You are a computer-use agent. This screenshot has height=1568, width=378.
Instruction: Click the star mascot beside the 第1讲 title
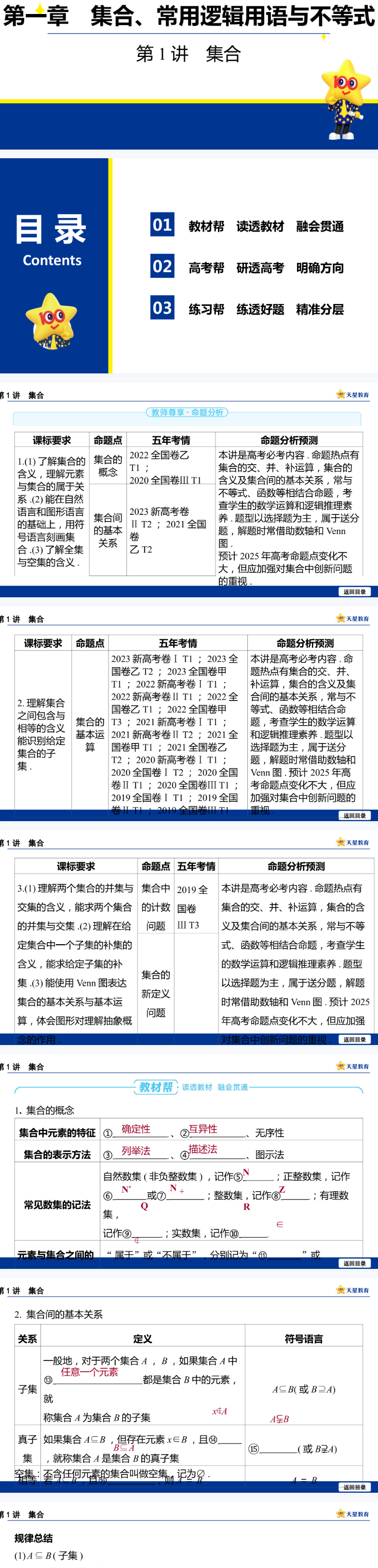coord(346,101)
